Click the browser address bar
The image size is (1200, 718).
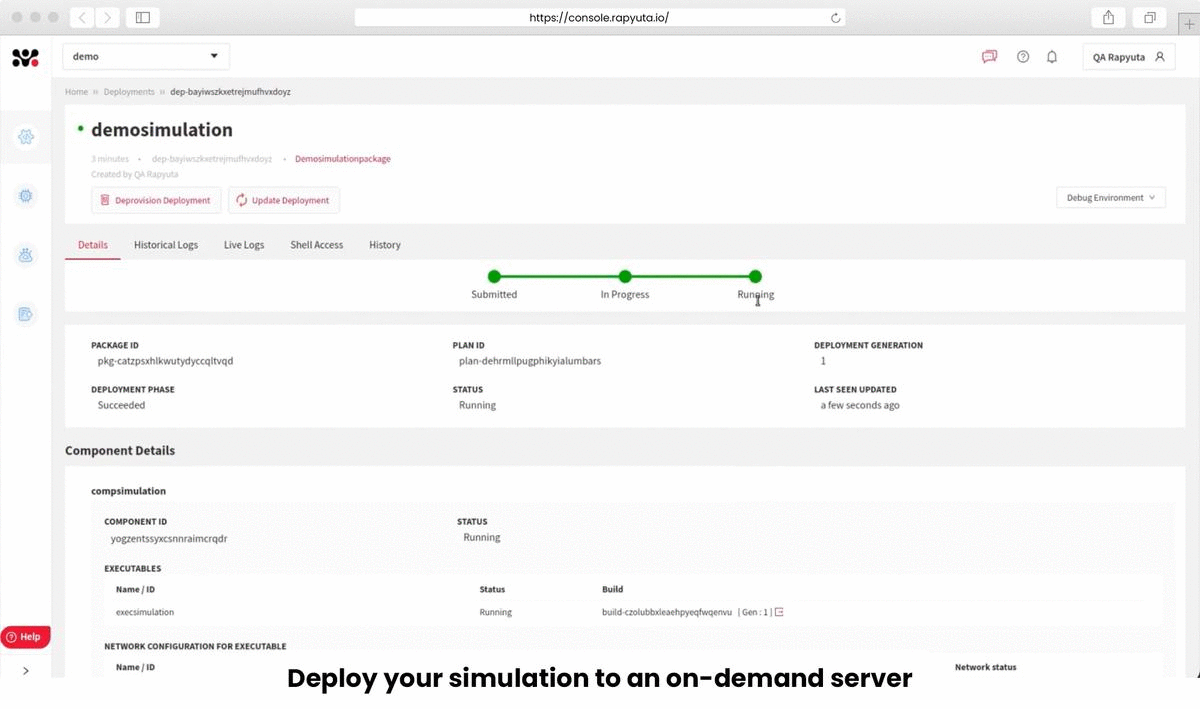click(x=600, y=18)
